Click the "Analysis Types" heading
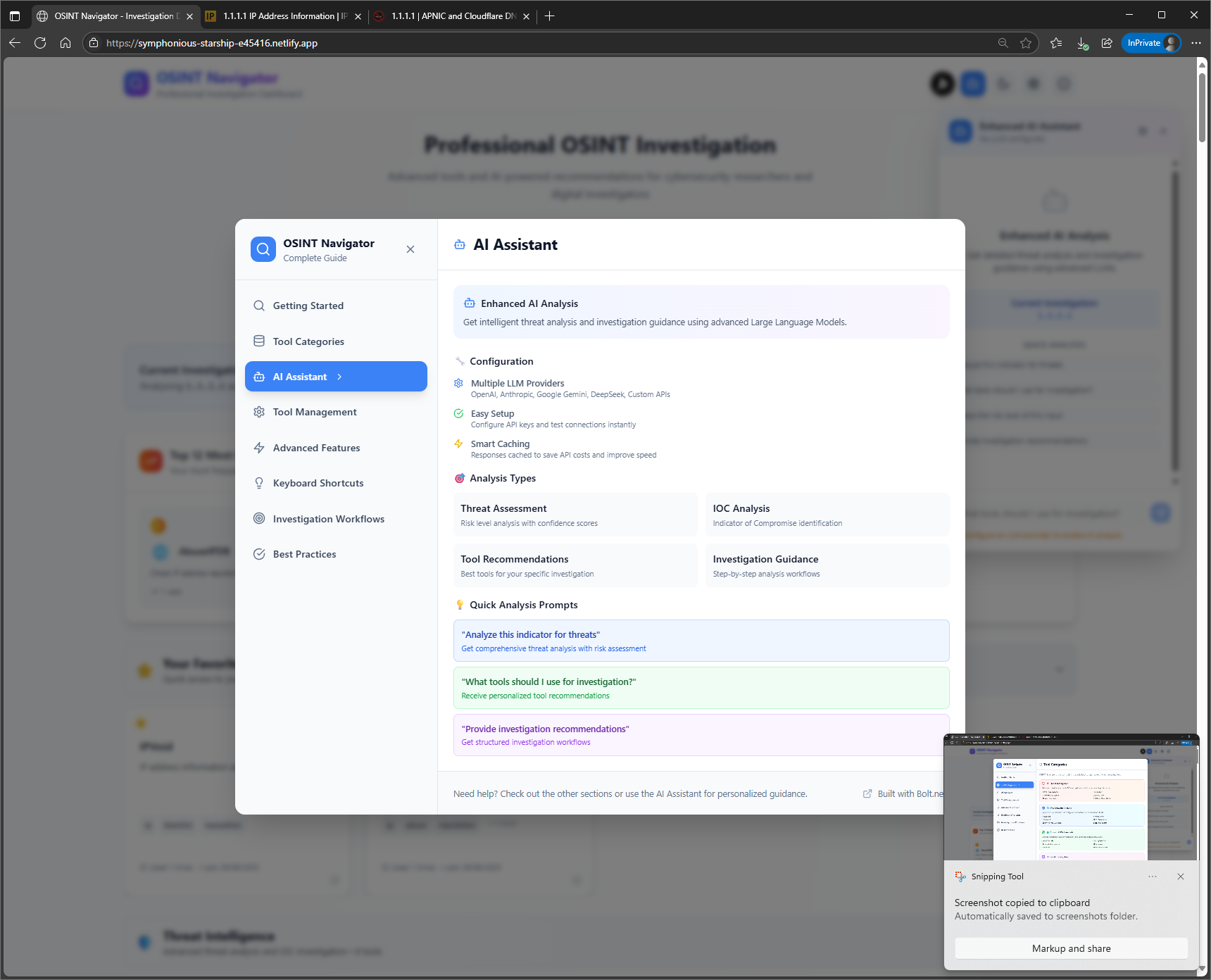 click(503, 478)
